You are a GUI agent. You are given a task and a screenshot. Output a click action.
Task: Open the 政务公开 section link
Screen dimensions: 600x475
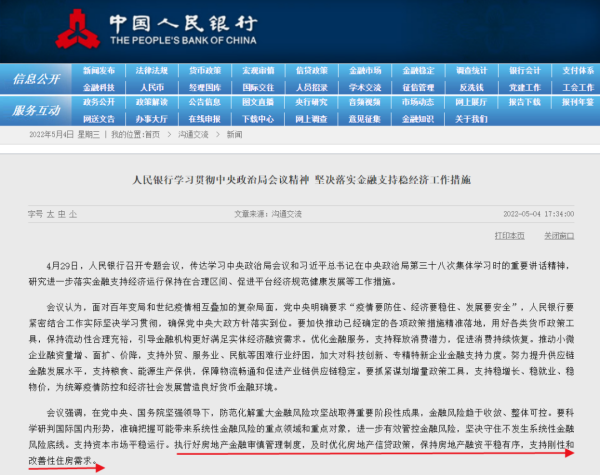pyautogui.click(x=98, y=102)
